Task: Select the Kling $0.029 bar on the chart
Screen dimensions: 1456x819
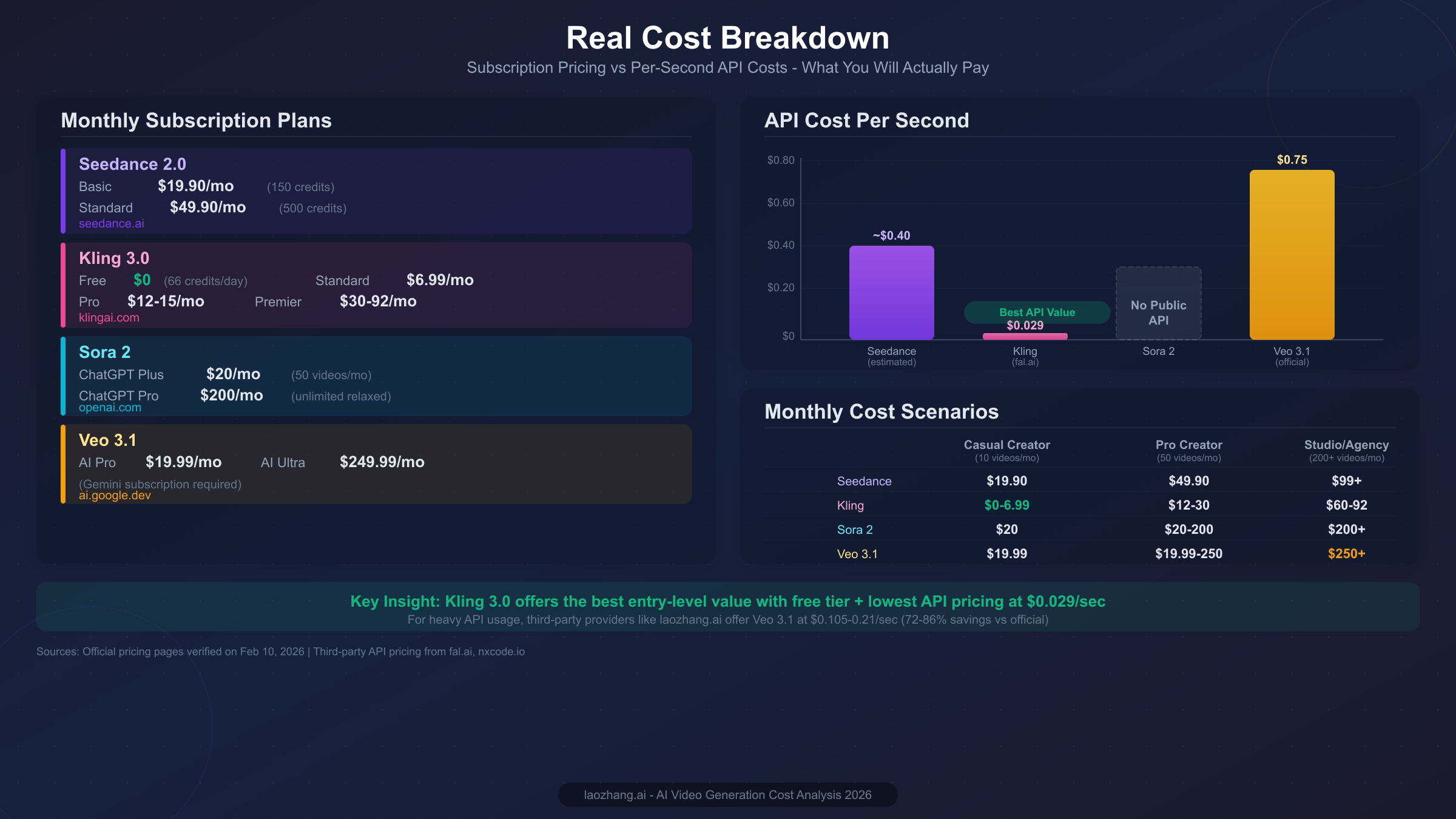Action: [1025, 335]
